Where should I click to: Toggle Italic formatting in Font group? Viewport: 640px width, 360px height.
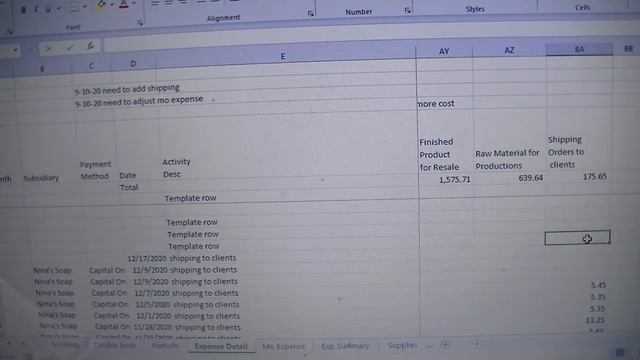(x=36, y=9)
